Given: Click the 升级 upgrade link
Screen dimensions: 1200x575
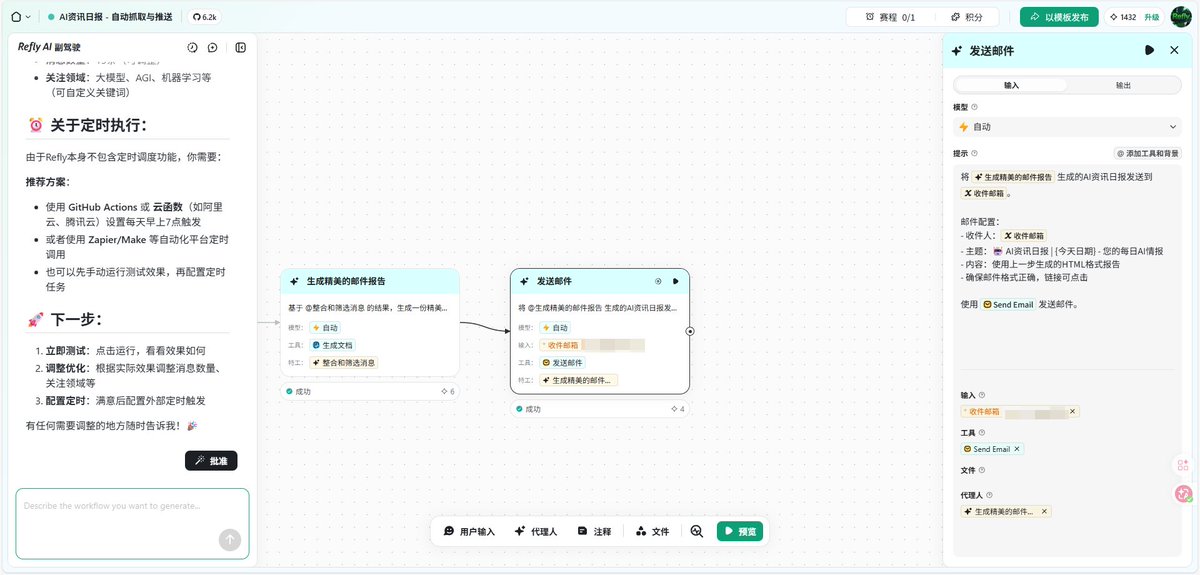Looking at the screenshot, I should 1152,17.
